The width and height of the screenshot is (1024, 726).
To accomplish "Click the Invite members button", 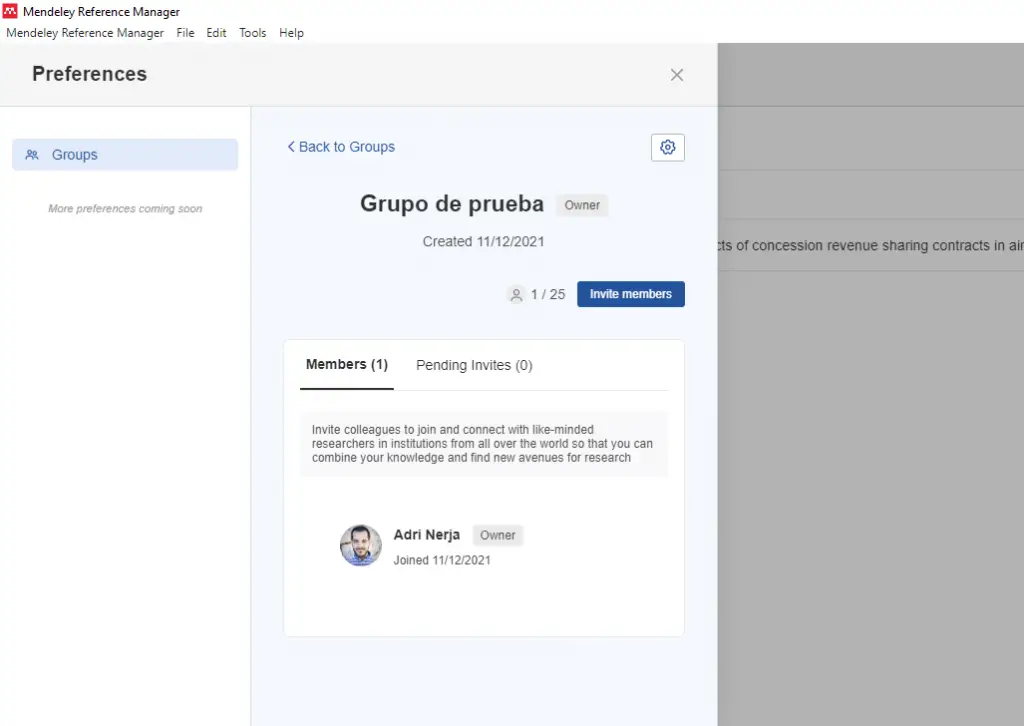I will point(631,294).
